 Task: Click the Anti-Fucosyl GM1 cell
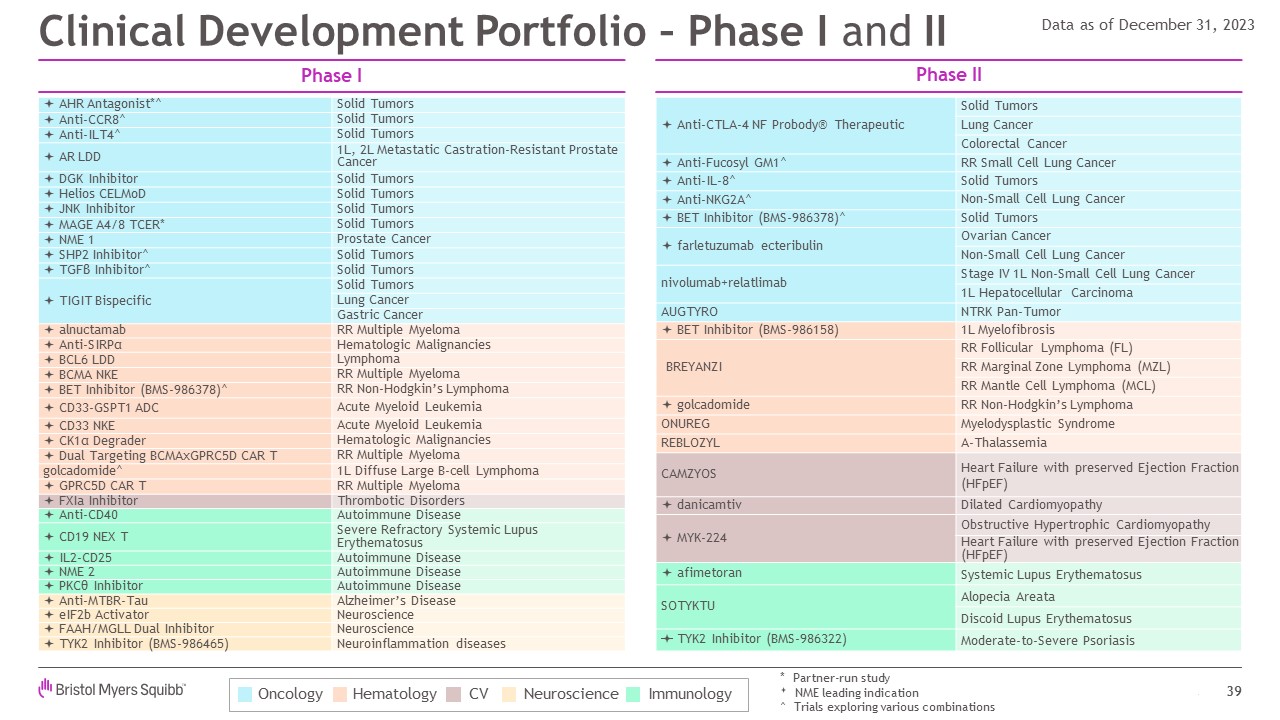(x=806, y=163)
